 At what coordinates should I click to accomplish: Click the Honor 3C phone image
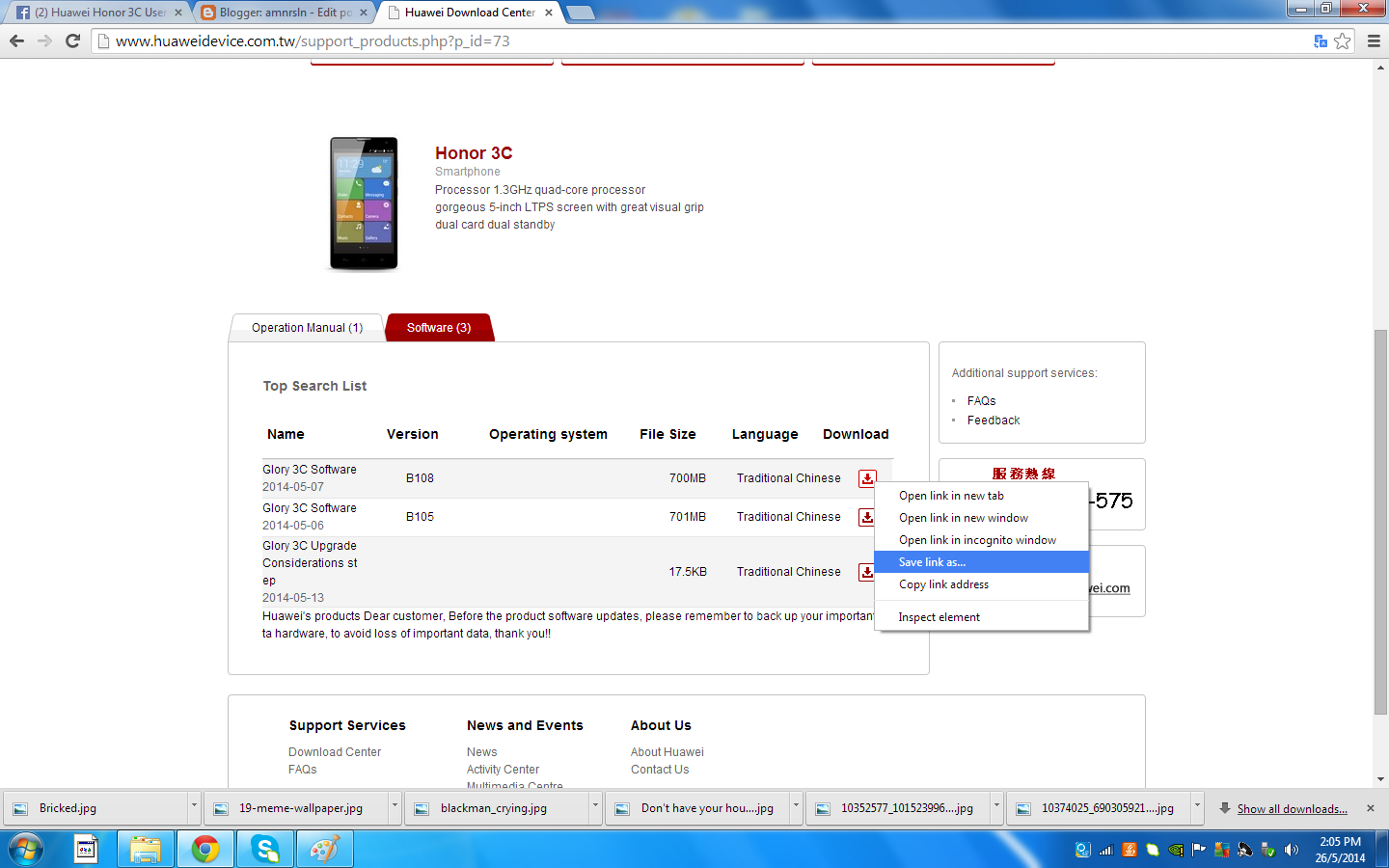pos(364,203)
